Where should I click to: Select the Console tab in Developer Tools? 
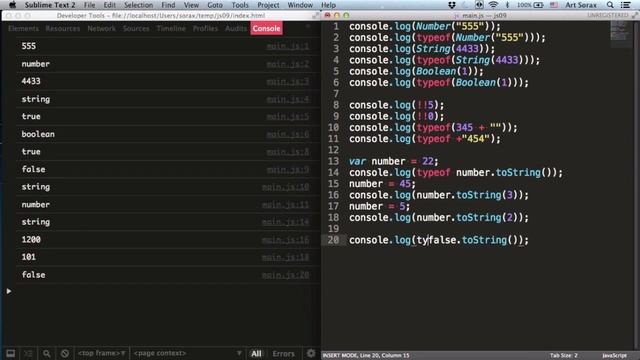(x=266, y=29)
